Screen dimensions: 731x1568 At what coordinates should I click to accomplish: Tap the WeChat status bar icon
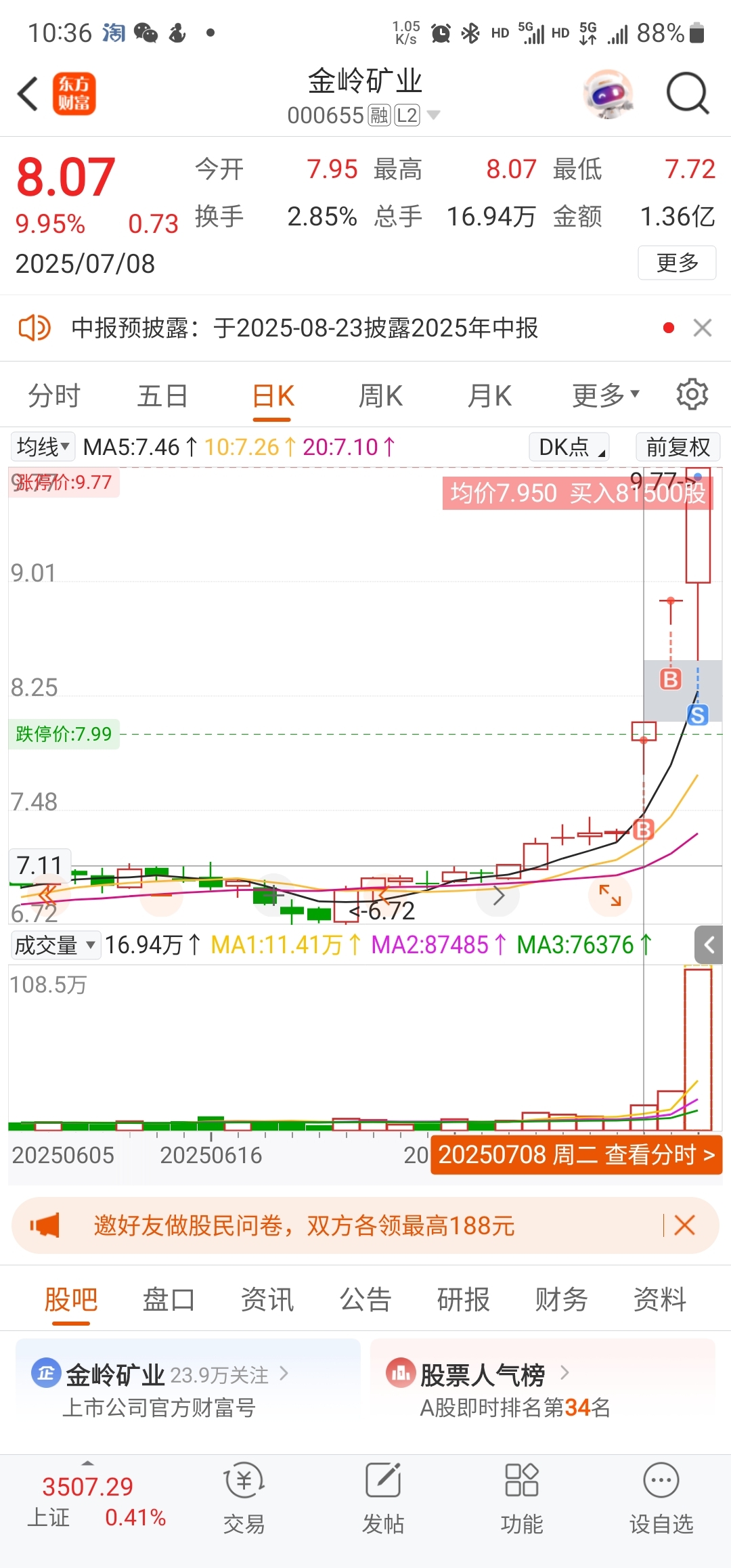pos(146,32)
